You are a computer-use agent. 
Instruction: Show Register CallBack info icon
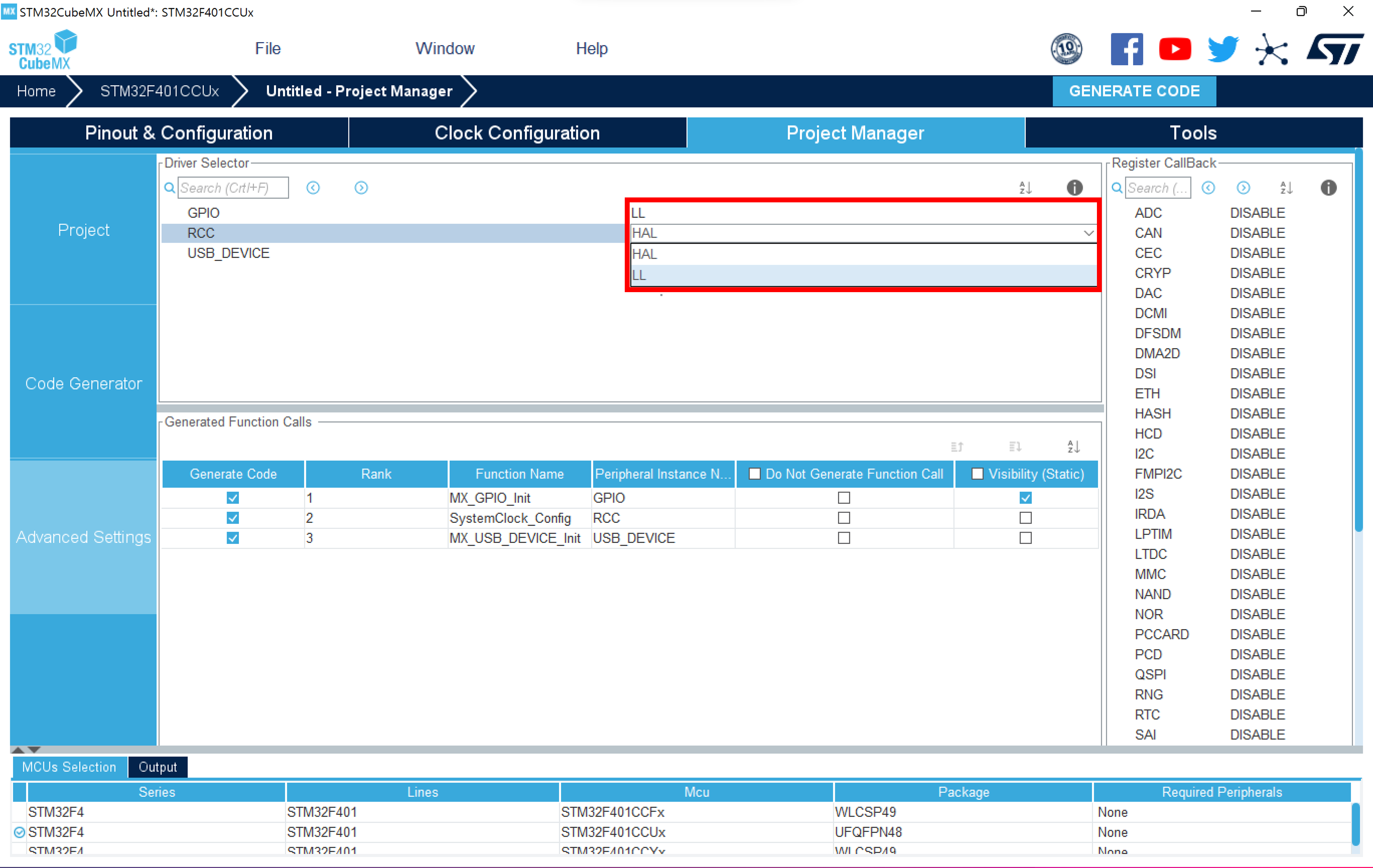click(1328, 188)
